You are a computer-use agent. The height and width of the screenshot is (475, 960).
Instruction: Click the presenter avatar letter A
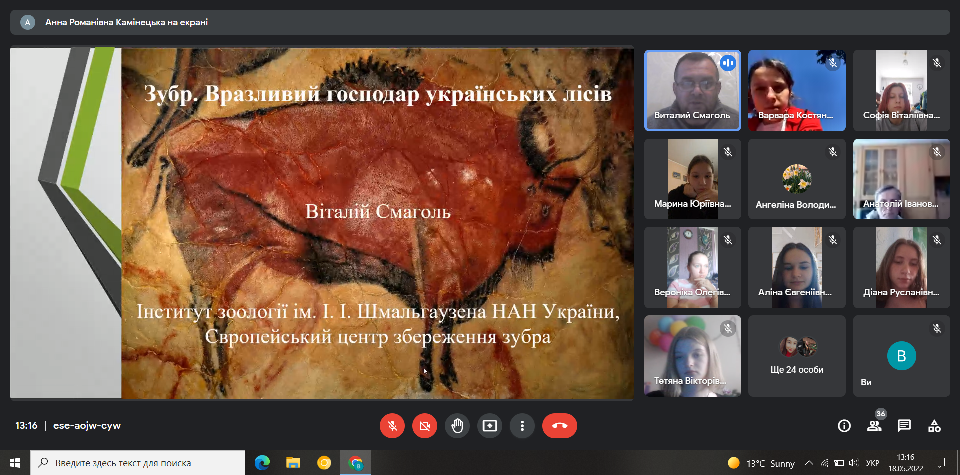pos(27,22)
